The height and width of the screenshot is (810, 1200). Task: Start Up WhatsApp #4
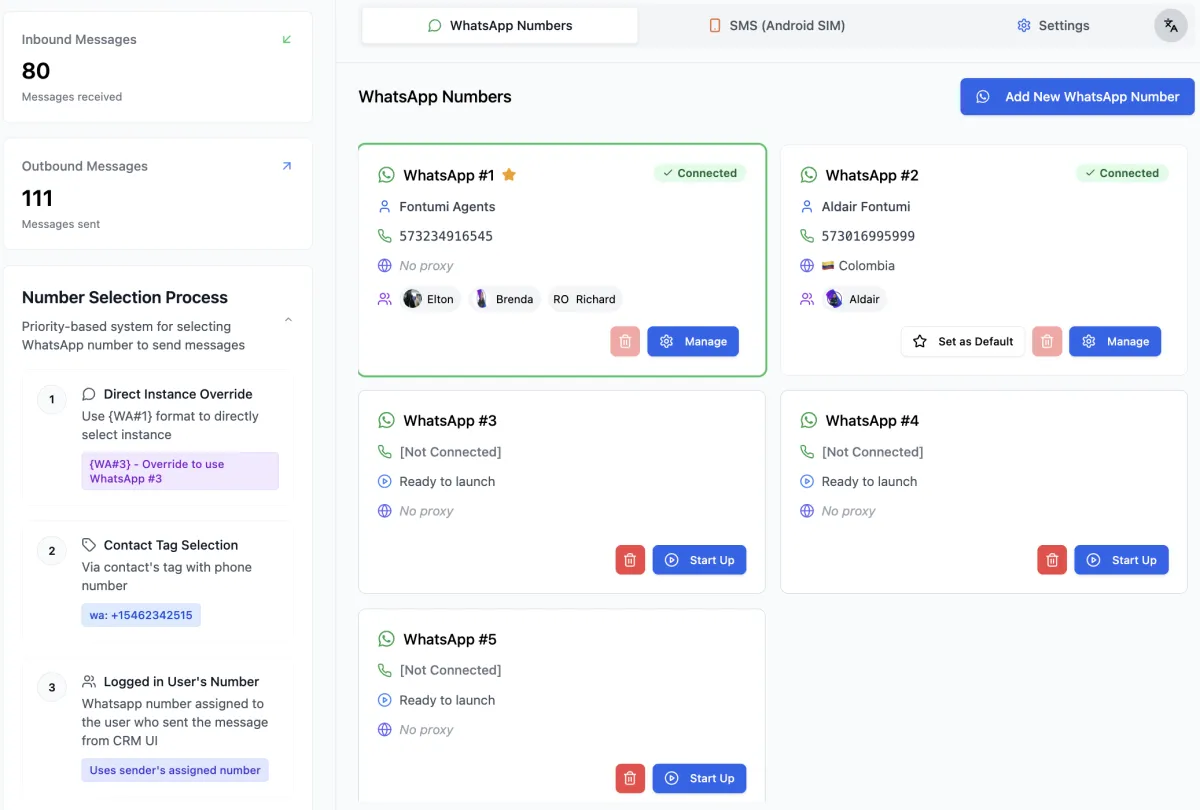tap(1122, 560)
